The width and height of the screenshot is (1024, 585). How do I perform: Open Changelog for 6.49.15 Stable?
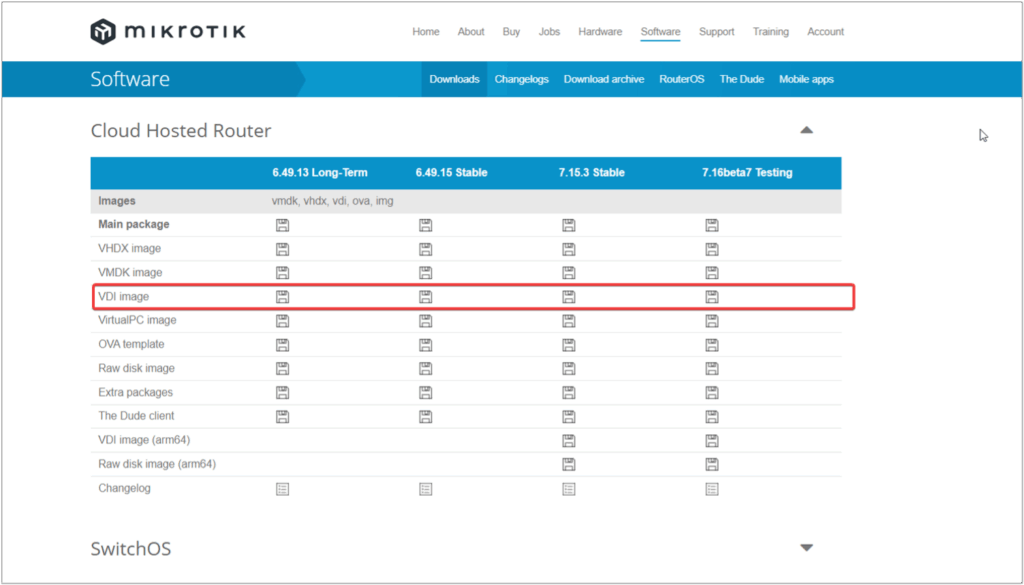pos(426,488)
